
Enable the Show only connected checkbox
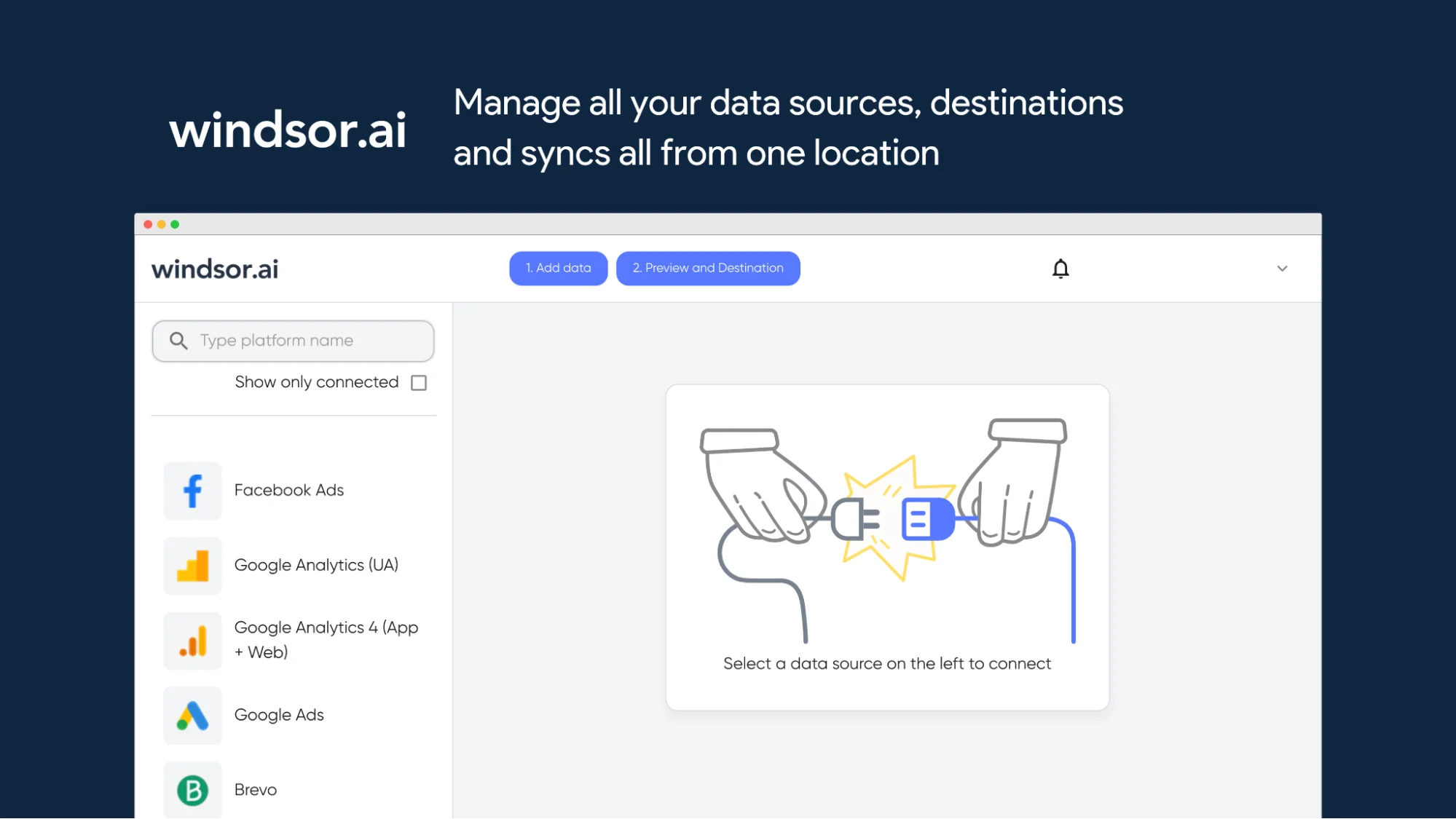click(x=418, y=382)
